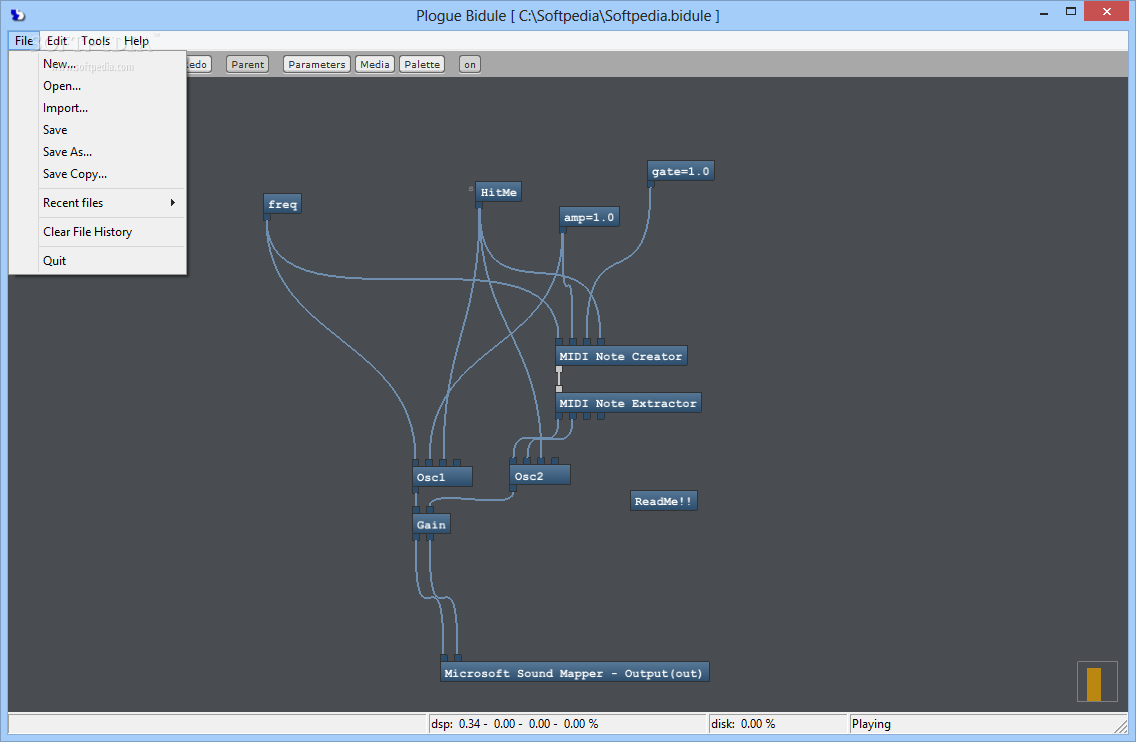Click the disk: 0.00 % status text

(743, 724)
